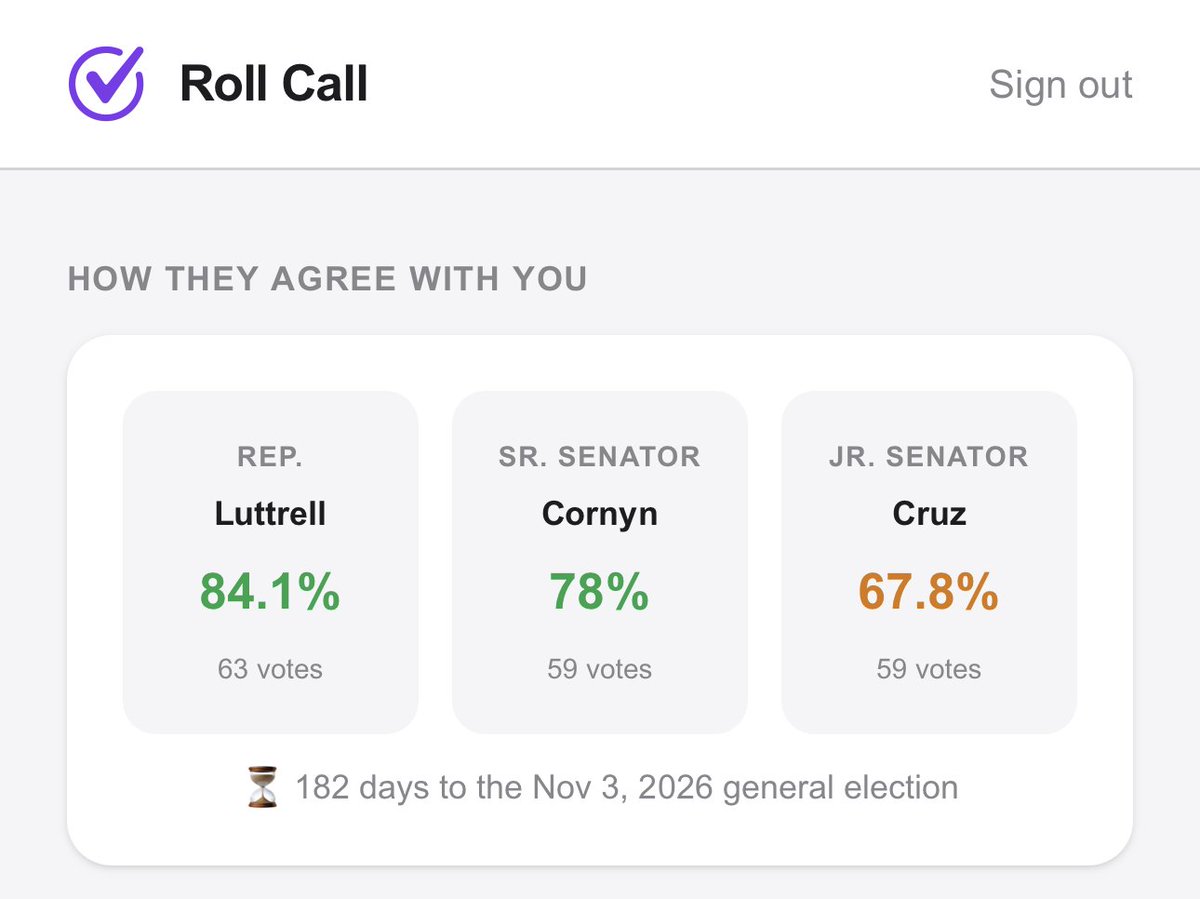This screenshot has width=1200, height=899.
Task: Open Sr. Senator Cornyn's agreement card
Action: point(599,562)
